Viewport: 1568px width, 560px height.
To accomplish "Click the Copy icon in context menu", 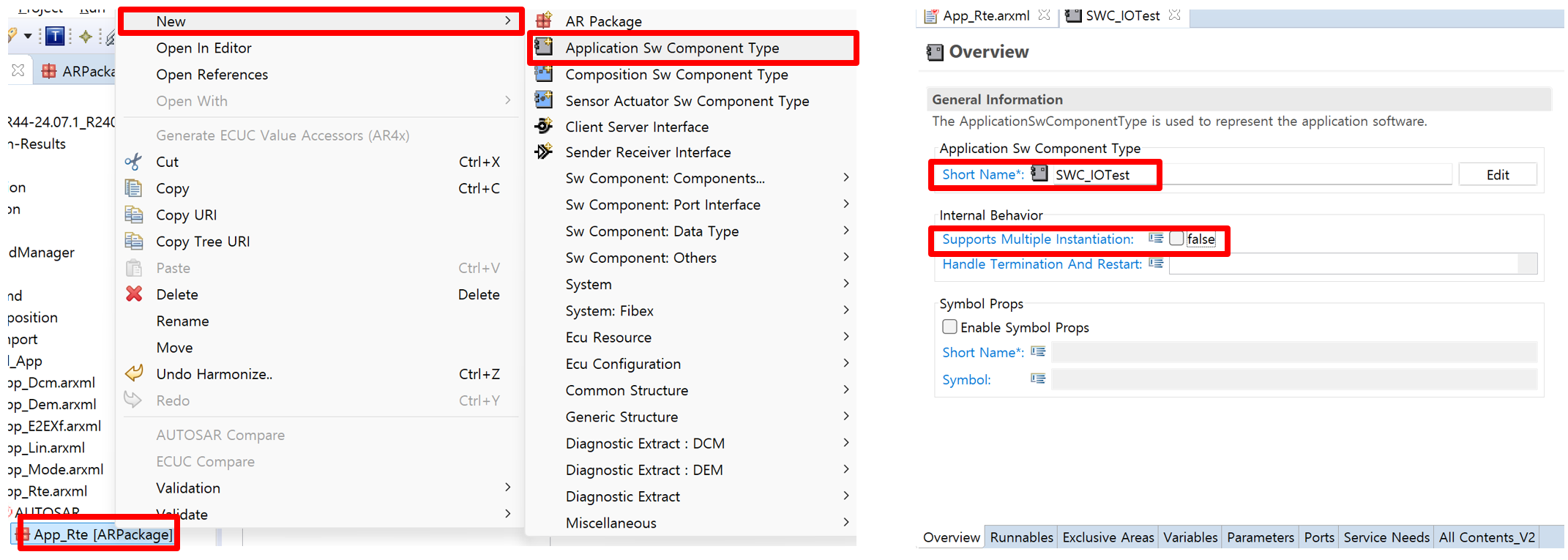I will [x=133, y=188].
